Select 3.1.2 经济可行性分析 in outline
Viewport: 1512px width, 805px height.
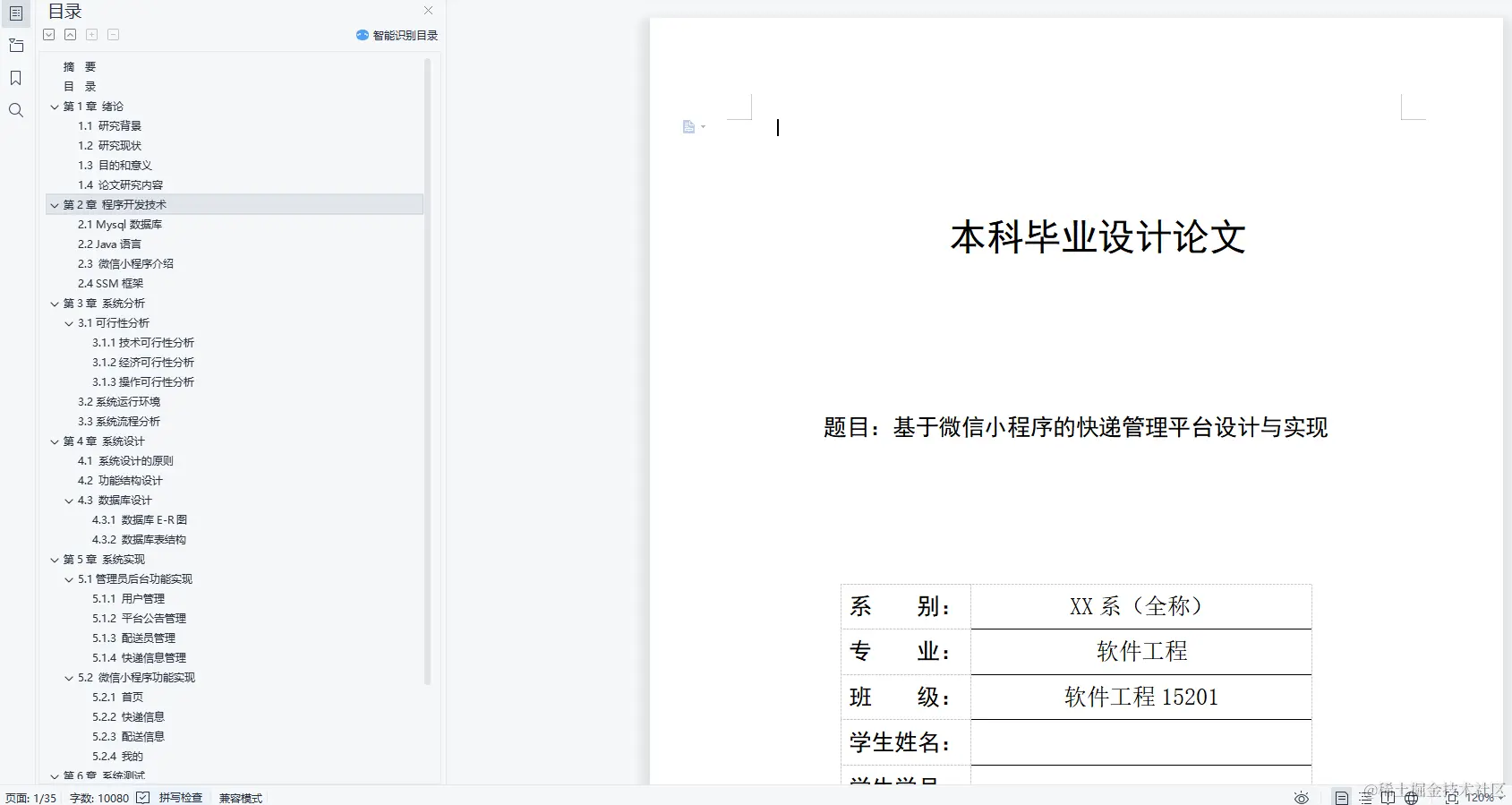pyautogui.click(x=143, y=363)
